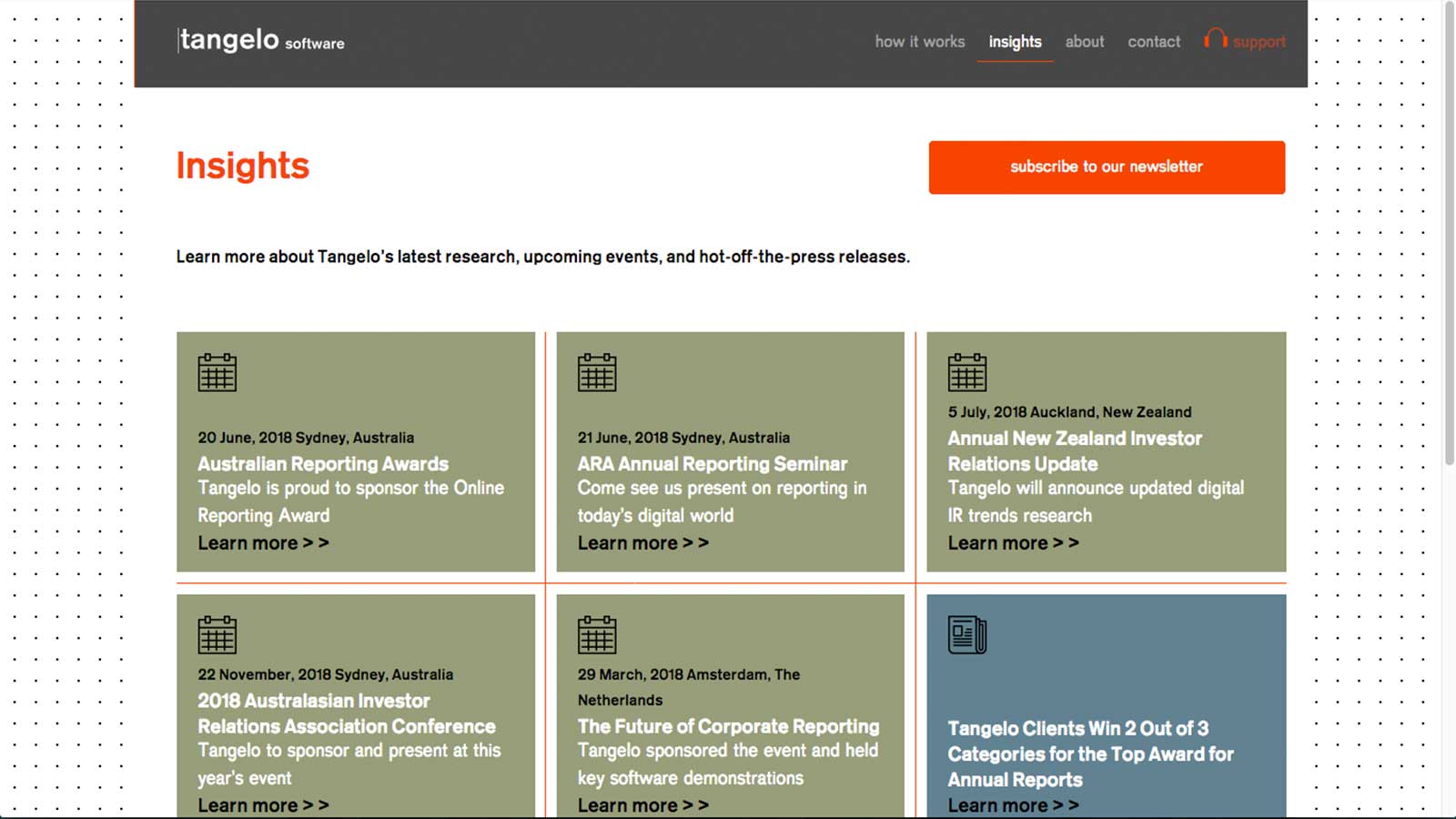1456x819 pixels.
Task: Click 'Learn more' under Future of Corporate Reporting
Action: pos(642,805)
